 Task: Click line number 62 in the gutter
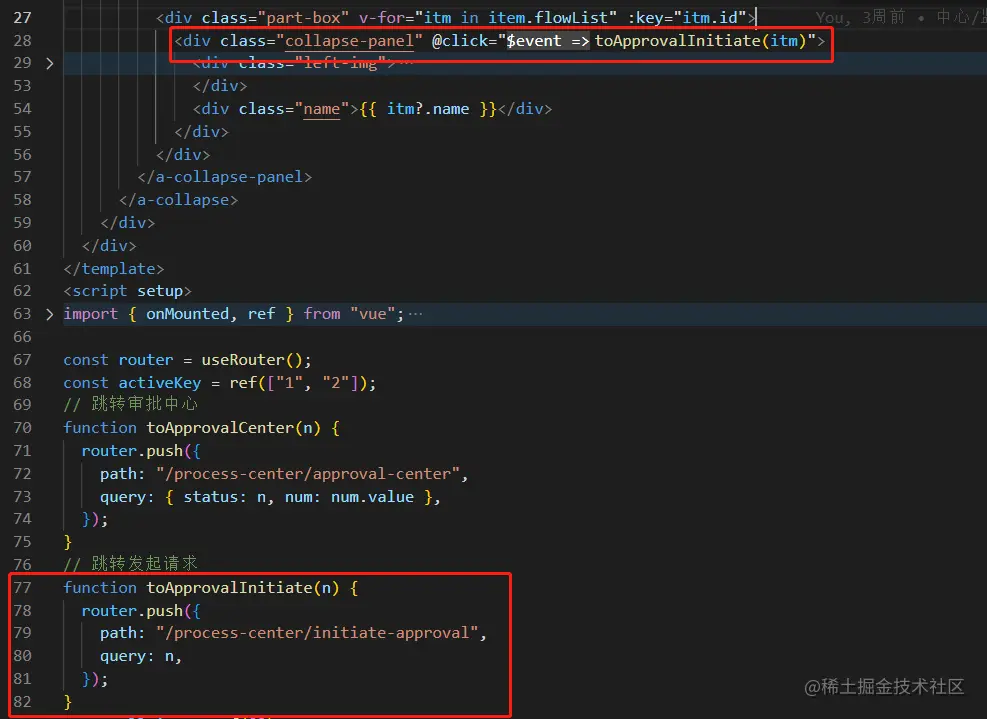pos(22,291)
